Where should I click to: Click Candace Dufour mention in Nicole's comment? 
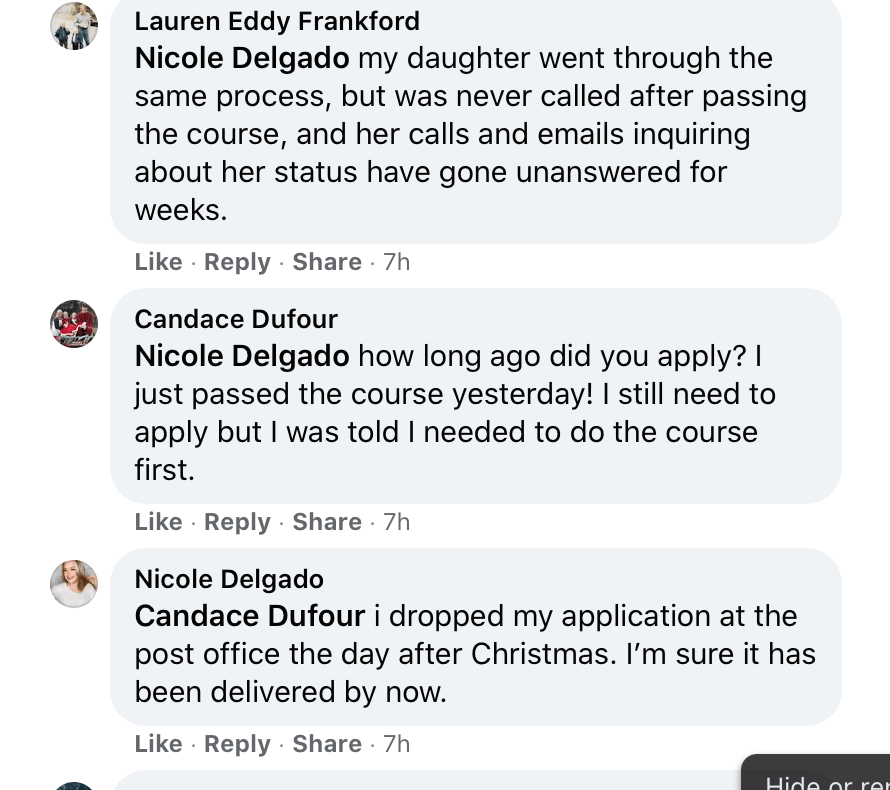pos(250,616)
